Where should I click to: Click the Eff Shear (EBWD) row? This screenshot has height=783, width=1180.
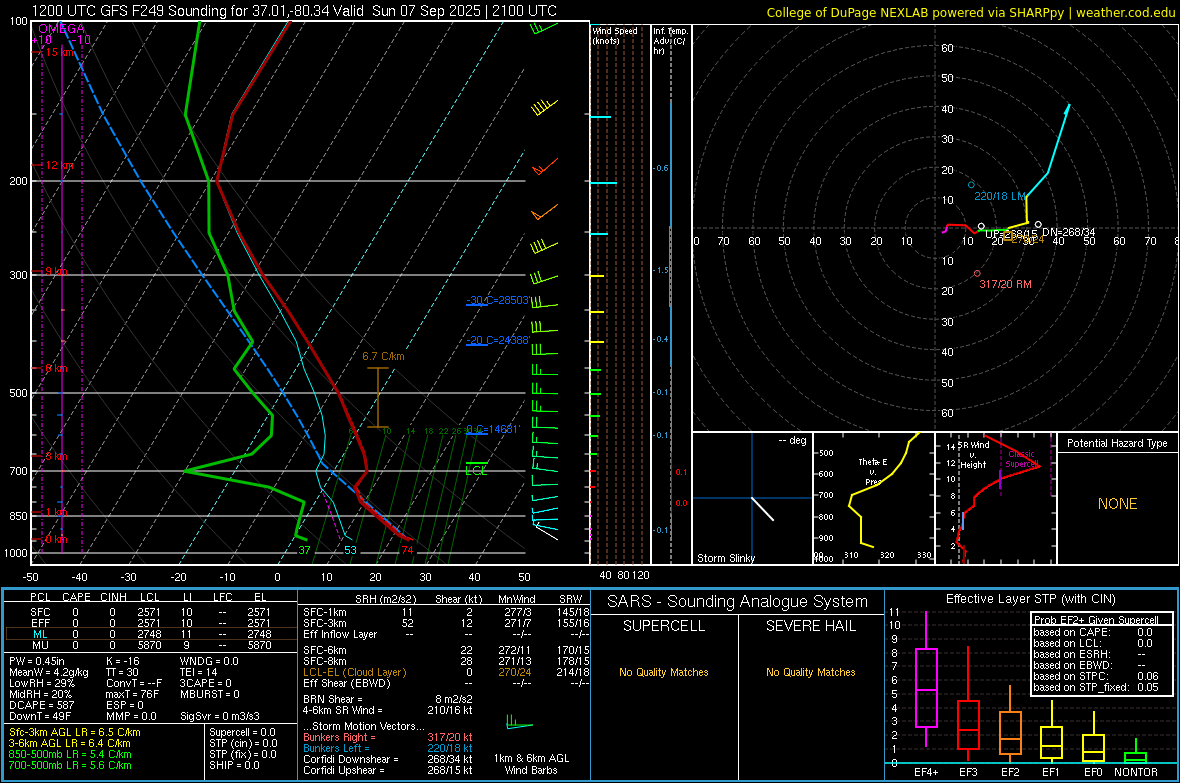[446, 683]
